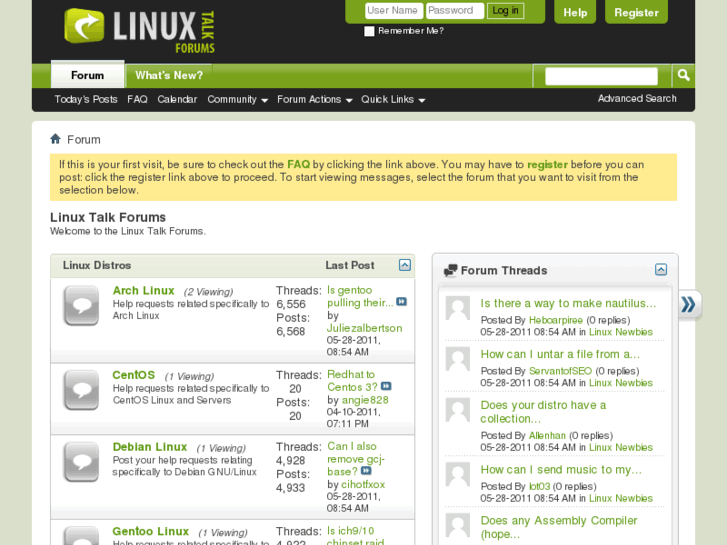Click the Forum Threads speech bubbles icon
727x545 pixels.
click(450, 270)
